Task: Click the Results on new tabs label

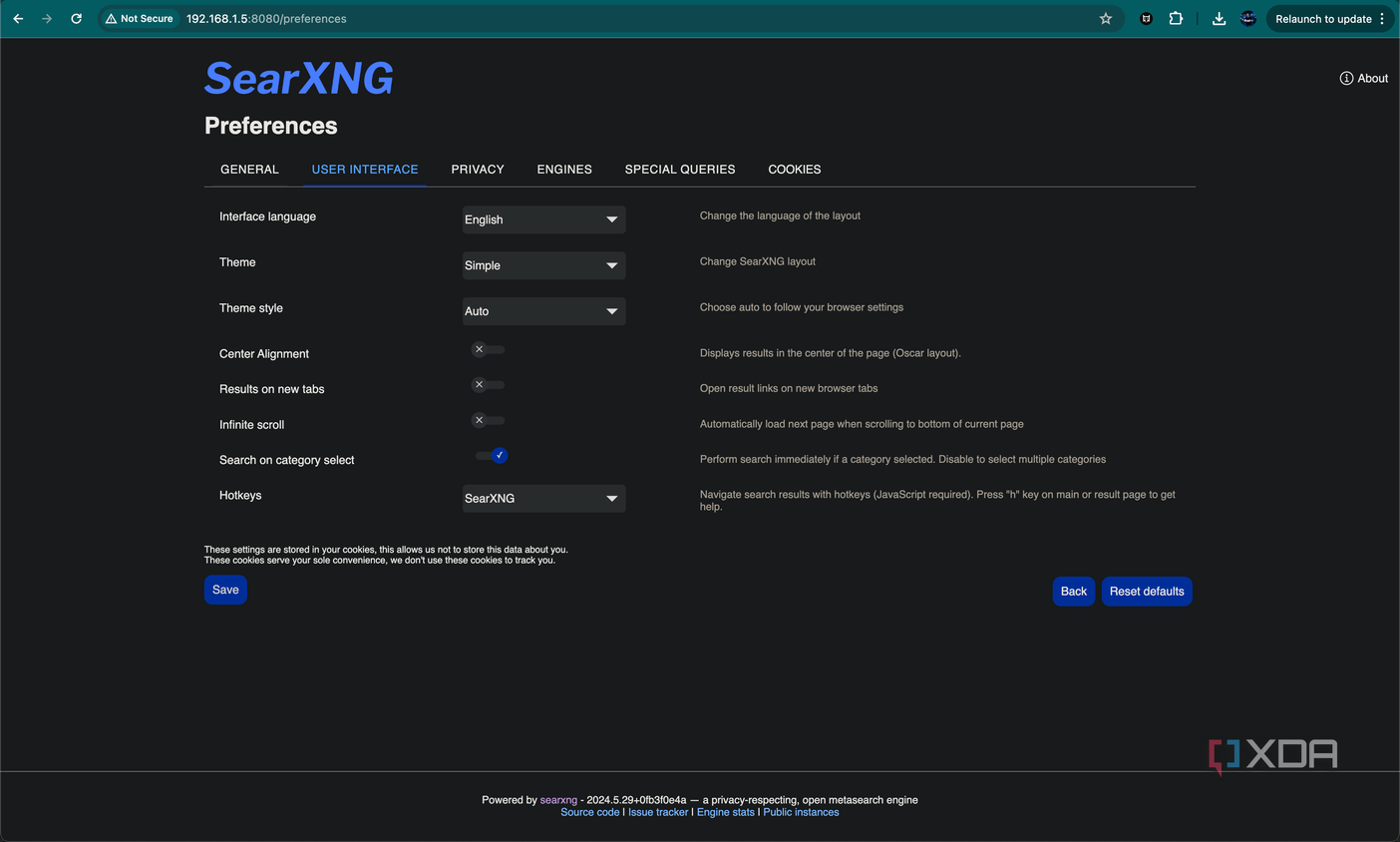Action: click(272, 389)
